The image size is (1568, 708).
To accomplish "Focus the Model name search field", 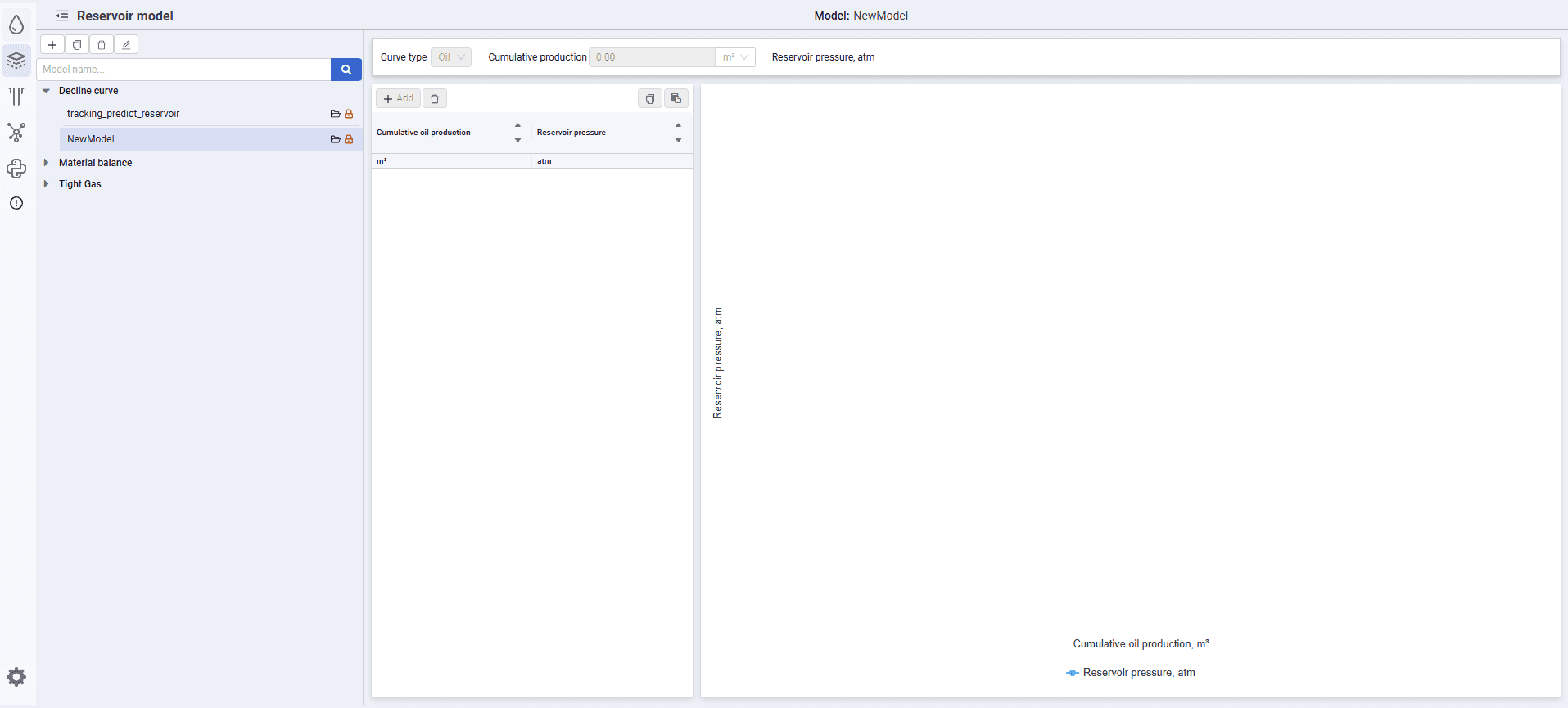I will (185, 70).
